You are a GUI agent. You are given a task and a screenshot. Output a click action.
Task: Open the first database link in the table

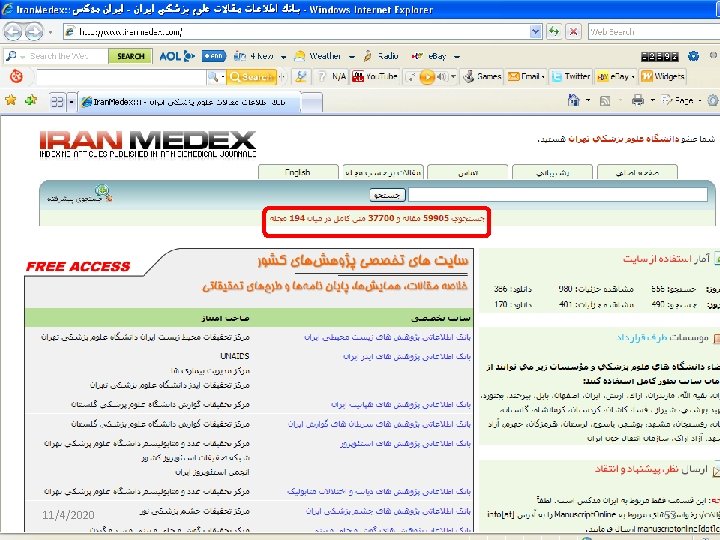pyautogui.click(x=387, y=337)
